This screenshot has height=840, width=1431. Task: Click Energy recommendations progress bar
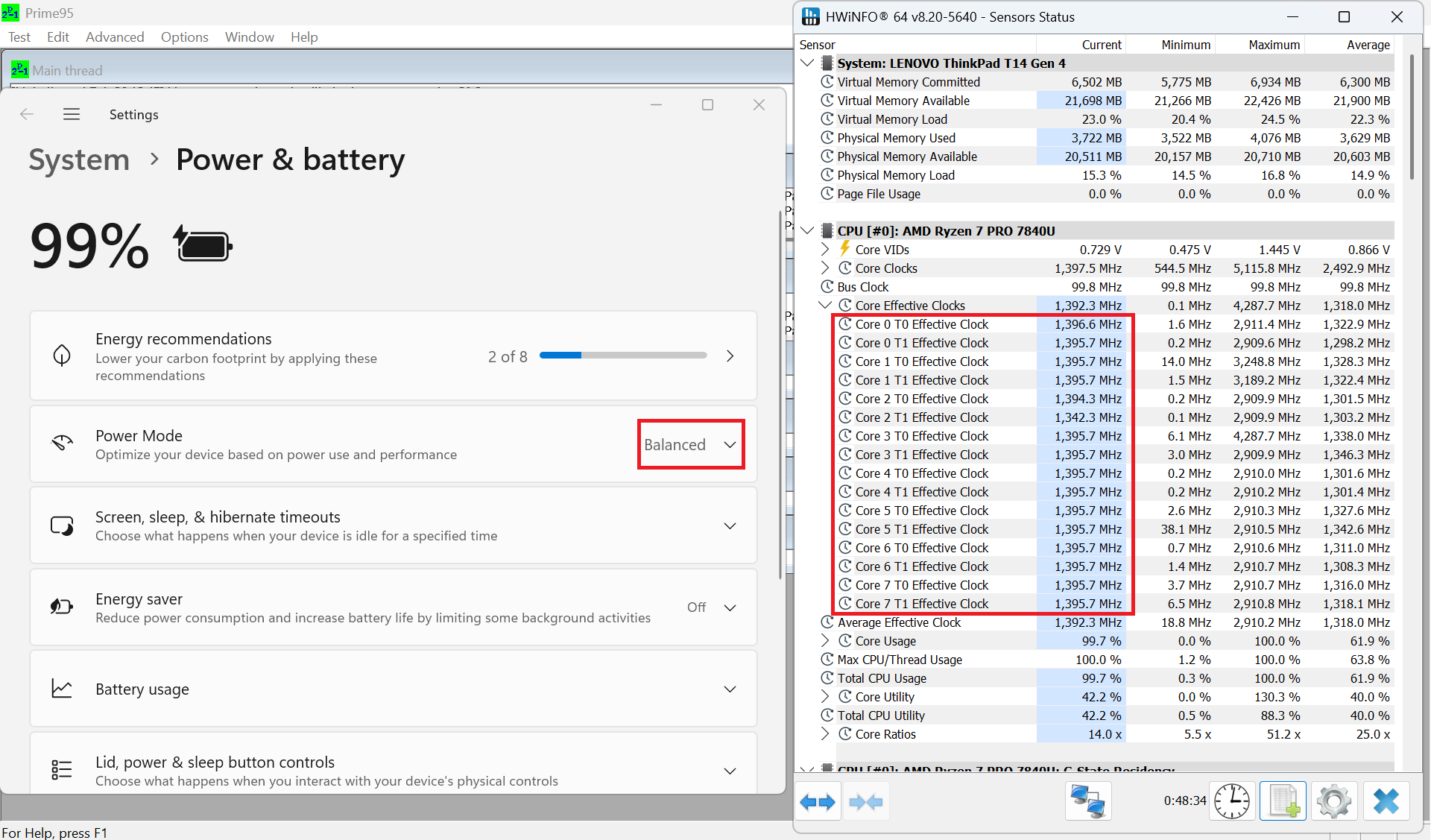pos(623,356)
